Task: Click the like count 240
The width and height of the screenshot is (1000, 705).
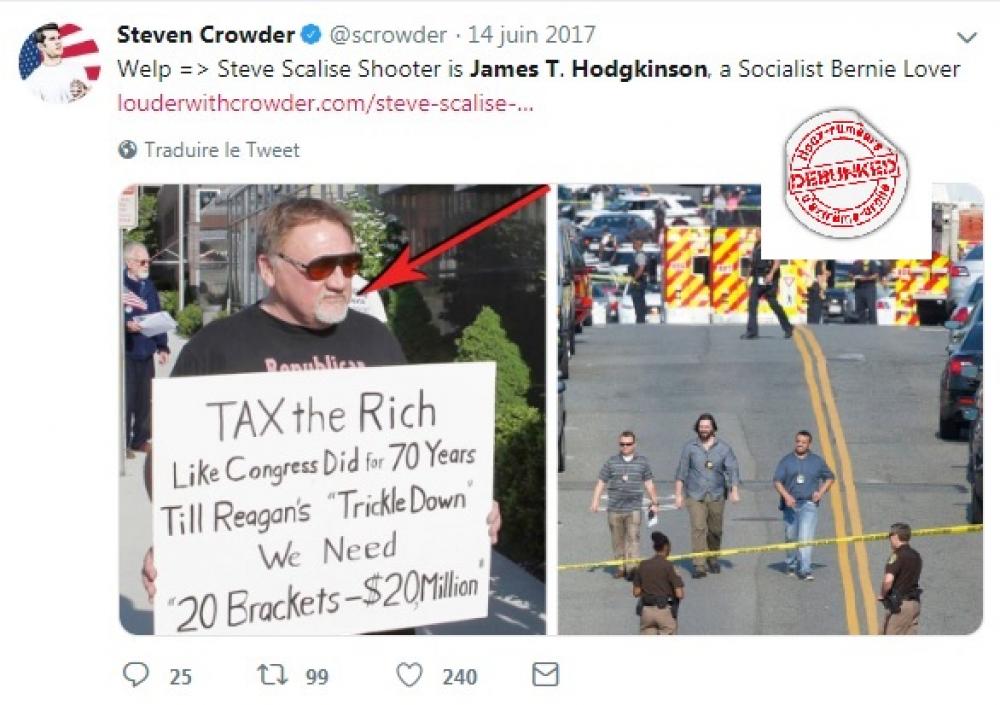Action: coord(459,676)
